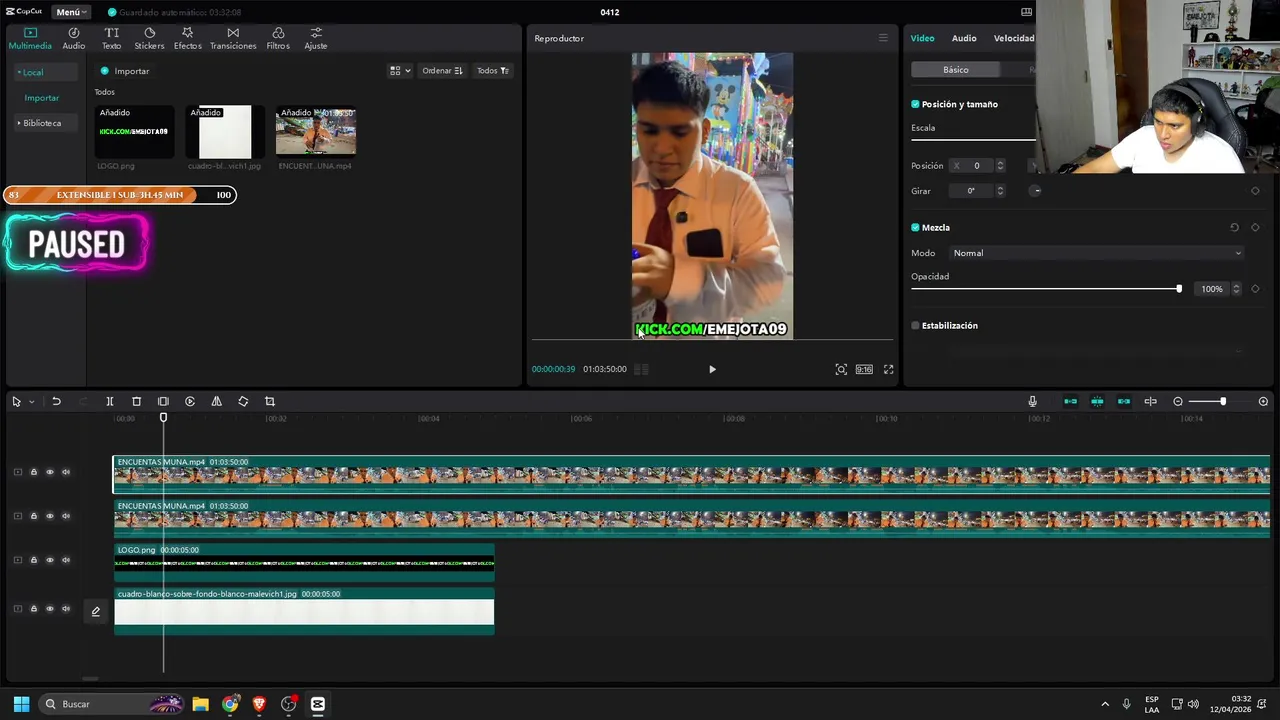Open the Efectos tab
The width and height of the screenshot is (1280, 720).
pyautogui.click(x=187, y=38)
